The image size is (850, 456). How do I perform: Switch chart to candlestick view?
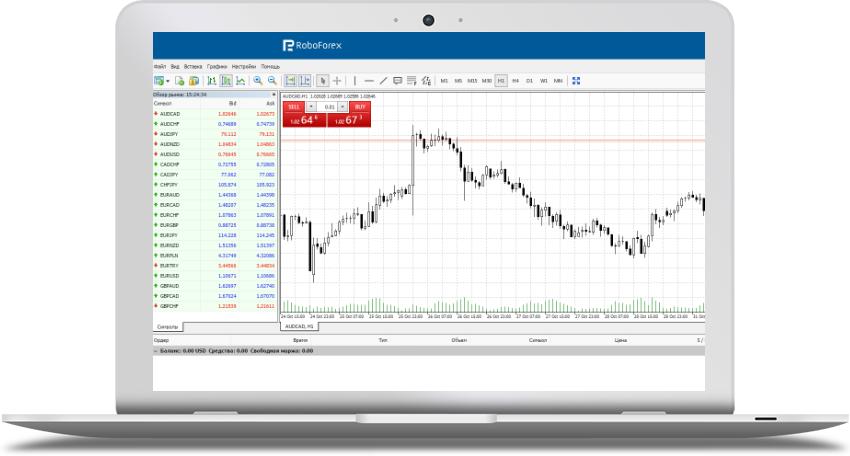226,80
